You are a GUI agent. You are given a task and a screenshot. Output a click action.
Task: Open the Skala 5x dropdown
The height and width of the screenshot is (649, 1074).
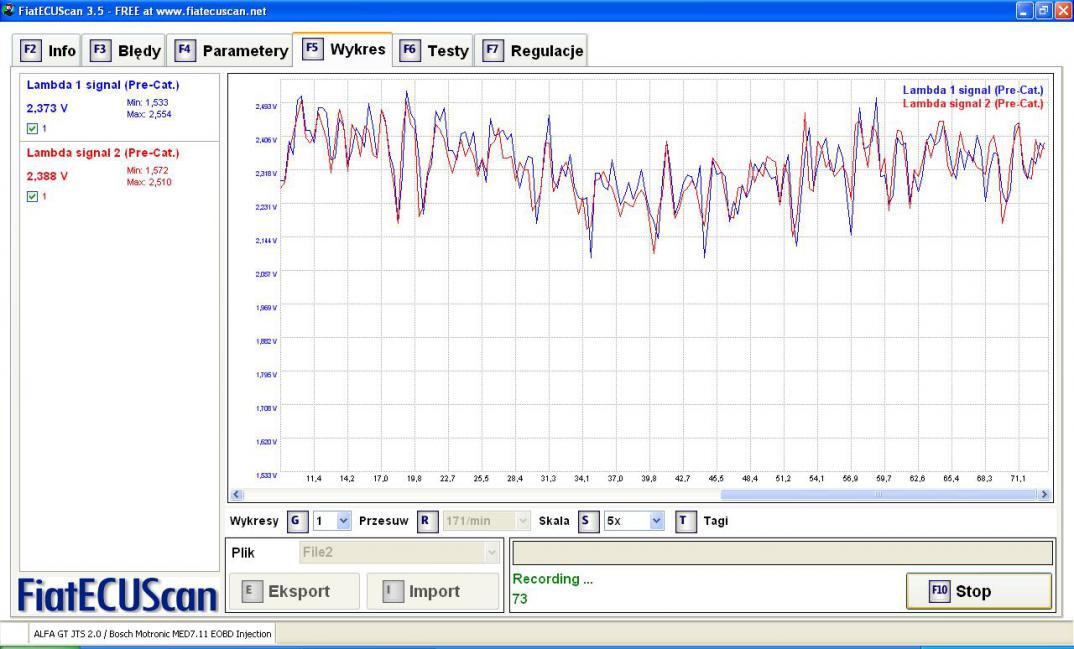click(x=656, y=521)
